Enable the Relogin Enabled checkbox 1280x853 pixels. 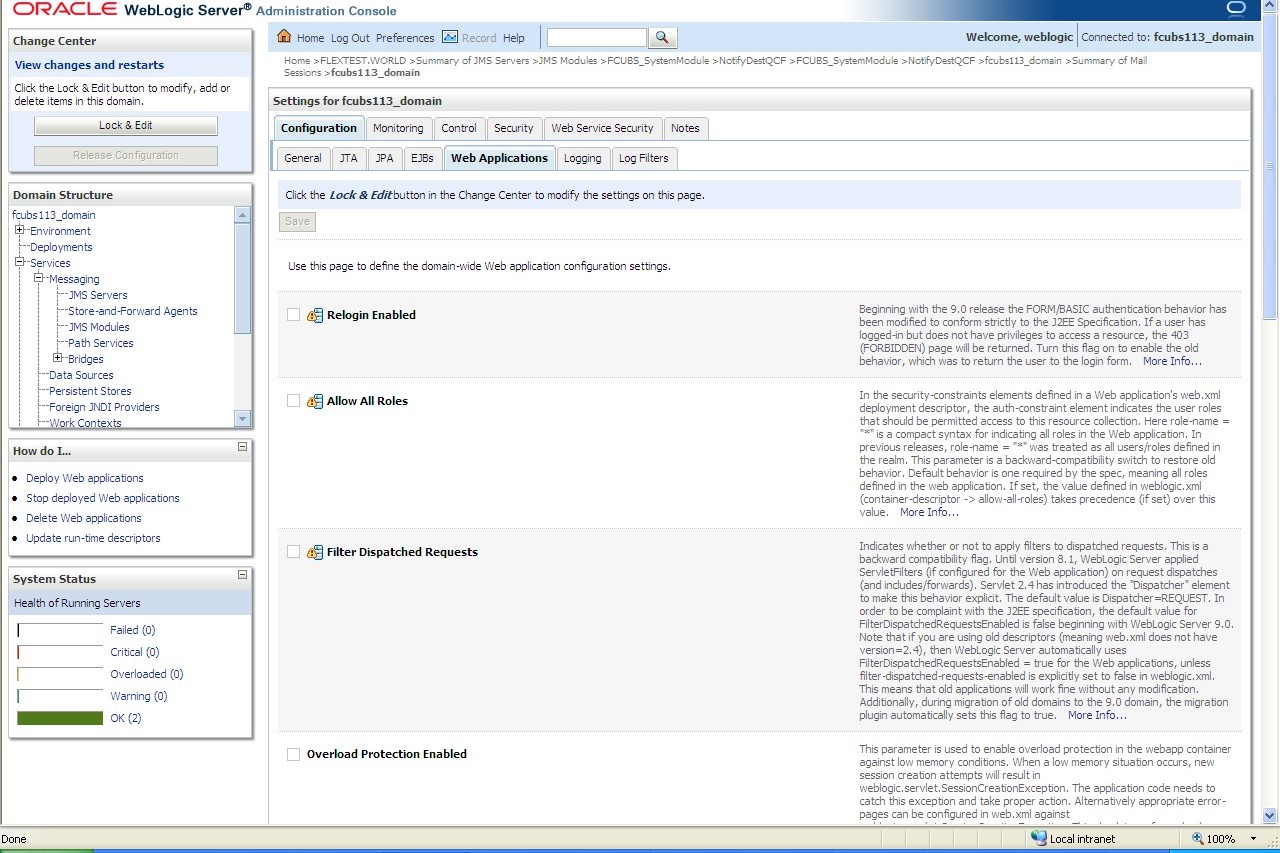click(x=293, y=315)
